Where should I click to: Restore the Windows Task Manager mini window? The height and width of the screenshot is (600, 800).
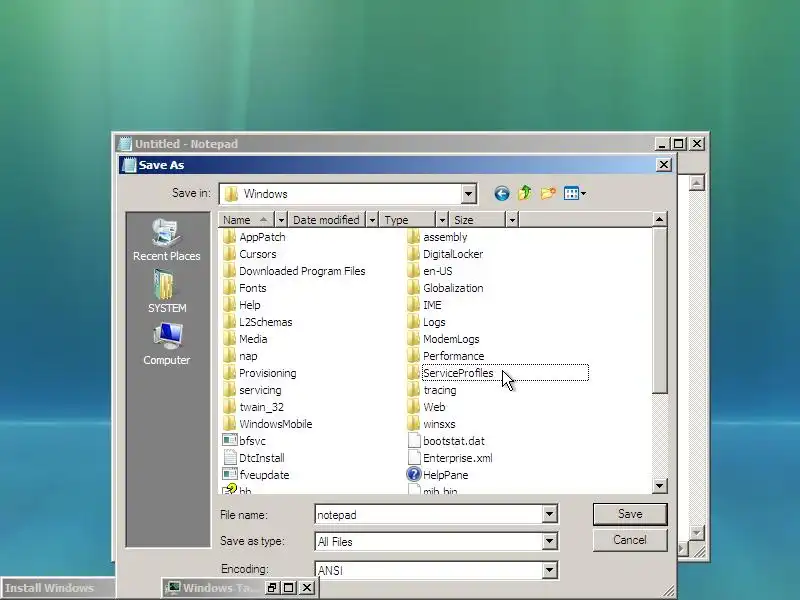pos(272,588)
